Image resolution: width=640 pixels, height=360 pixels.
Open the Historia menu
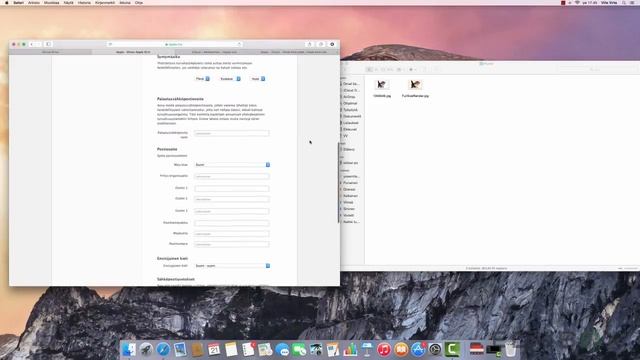84,2
